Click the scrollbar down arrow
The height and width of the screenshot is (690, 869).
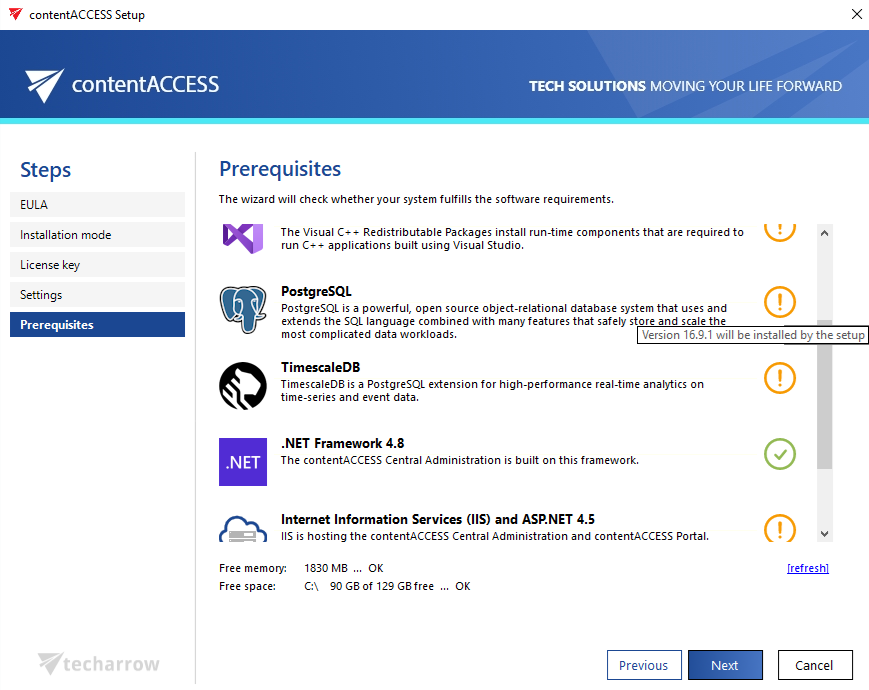pyautogui.click(x=824, y=534)
